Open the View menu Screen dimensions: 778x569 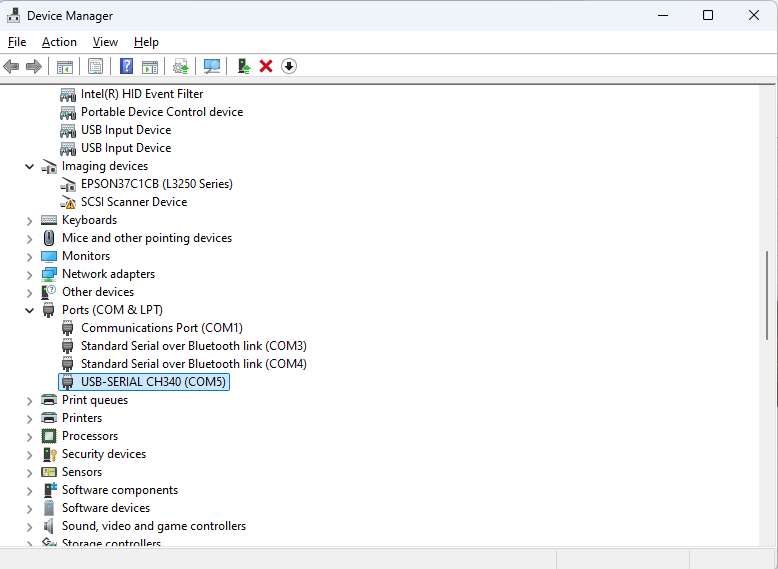(x=105, y=42)
